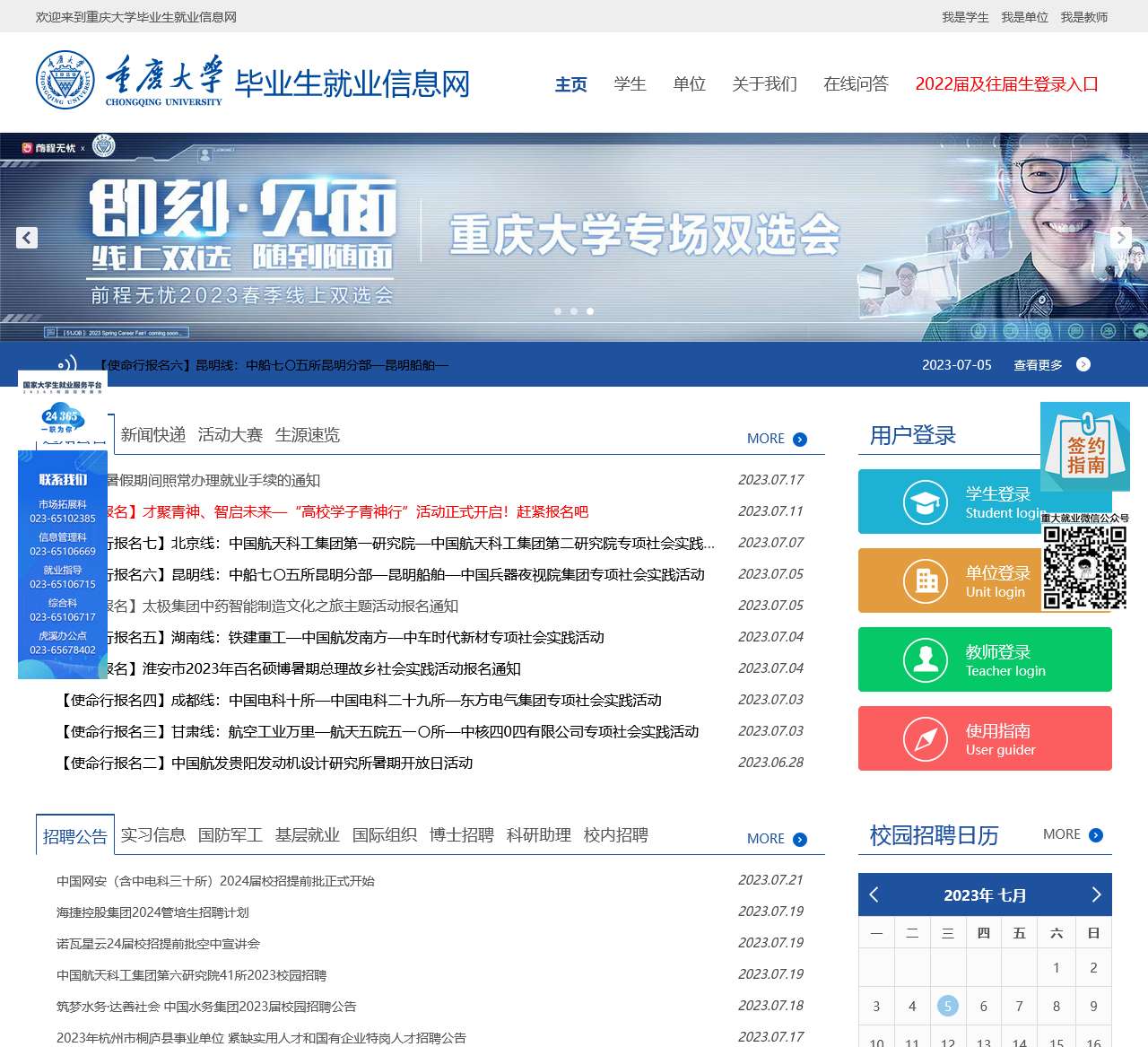Click the 教师登录 Teacher login button
Viewport: 1148px width, 1047px height.
click(985, 659)
